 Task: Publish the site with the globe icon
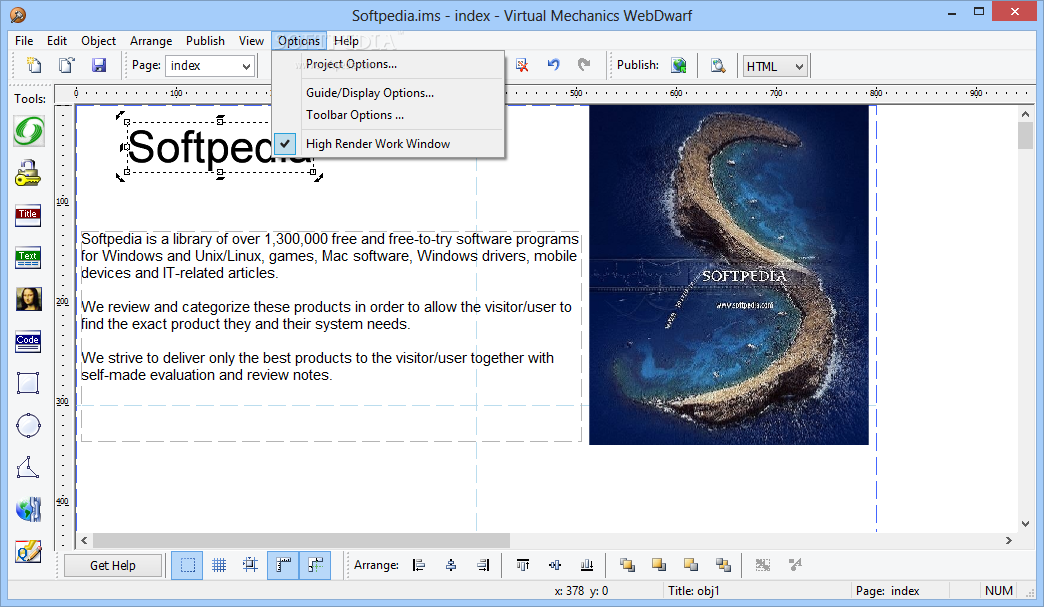[678, 65]
